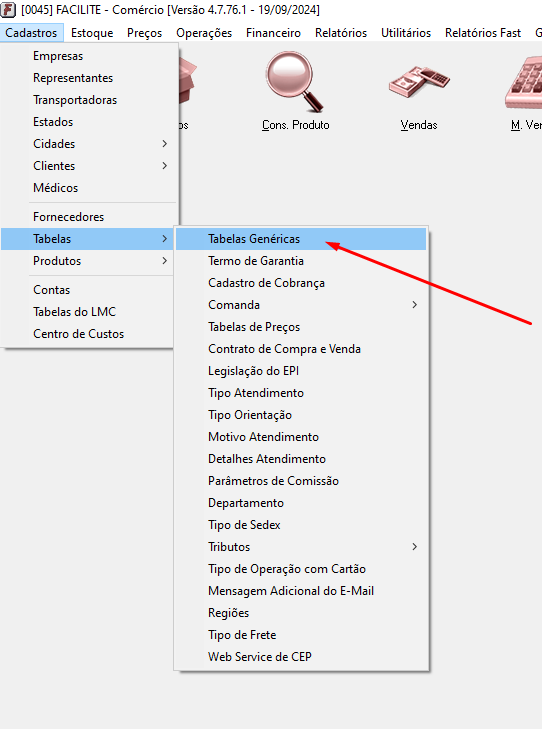Open the Financeiro menu

[x=273, y=33]
